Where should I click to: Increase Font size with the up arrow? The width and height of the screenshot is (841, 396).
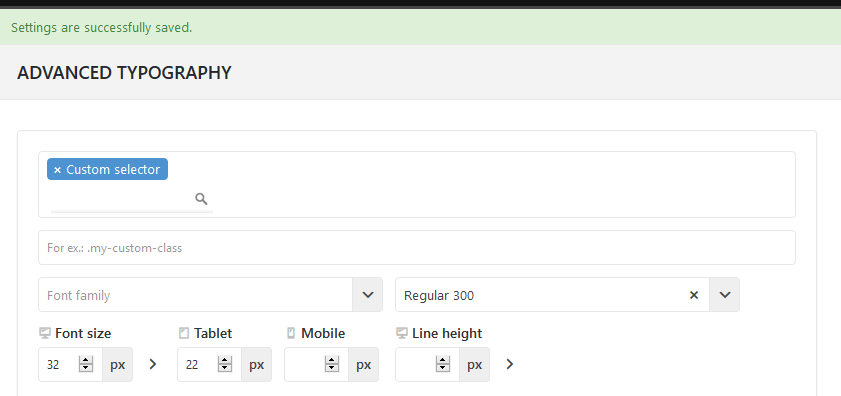click(x=86, y=361)
